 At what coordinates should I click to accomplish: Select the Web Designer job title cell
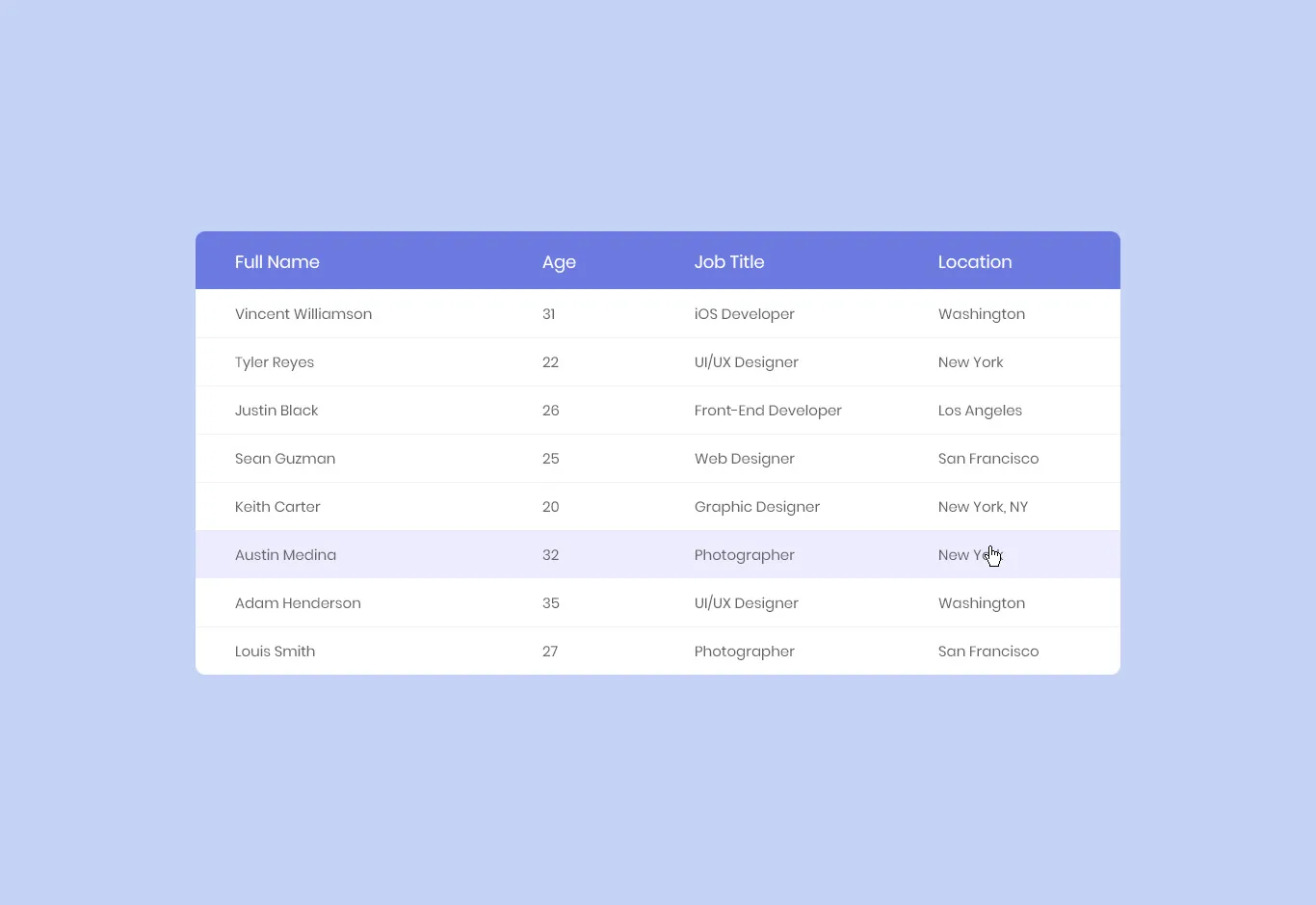(745, 459)
